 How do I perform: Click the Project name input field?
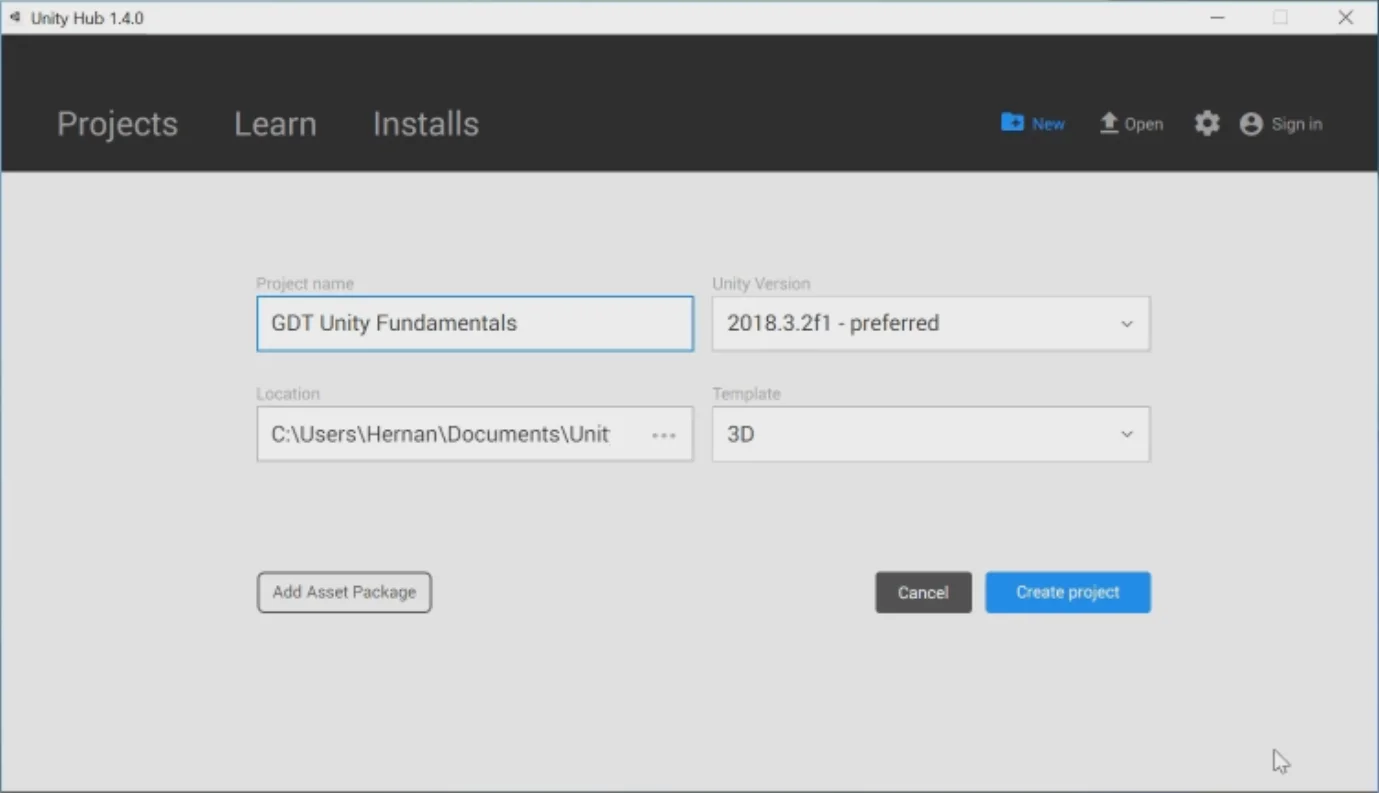(475, 323)
